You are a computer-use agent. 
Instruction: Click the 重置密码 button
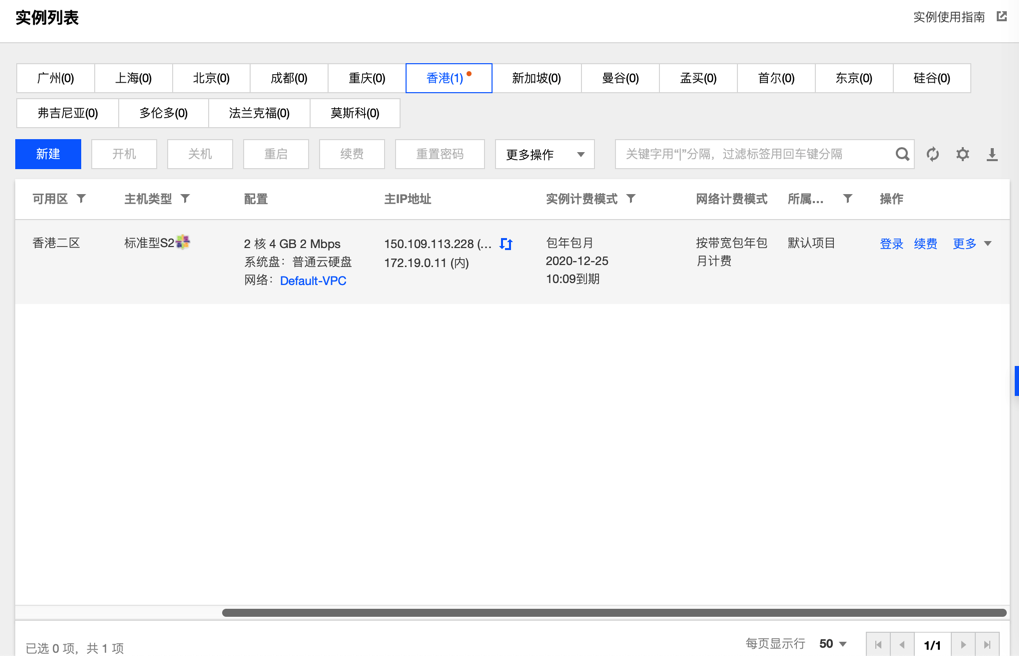[x=440, y=154]
